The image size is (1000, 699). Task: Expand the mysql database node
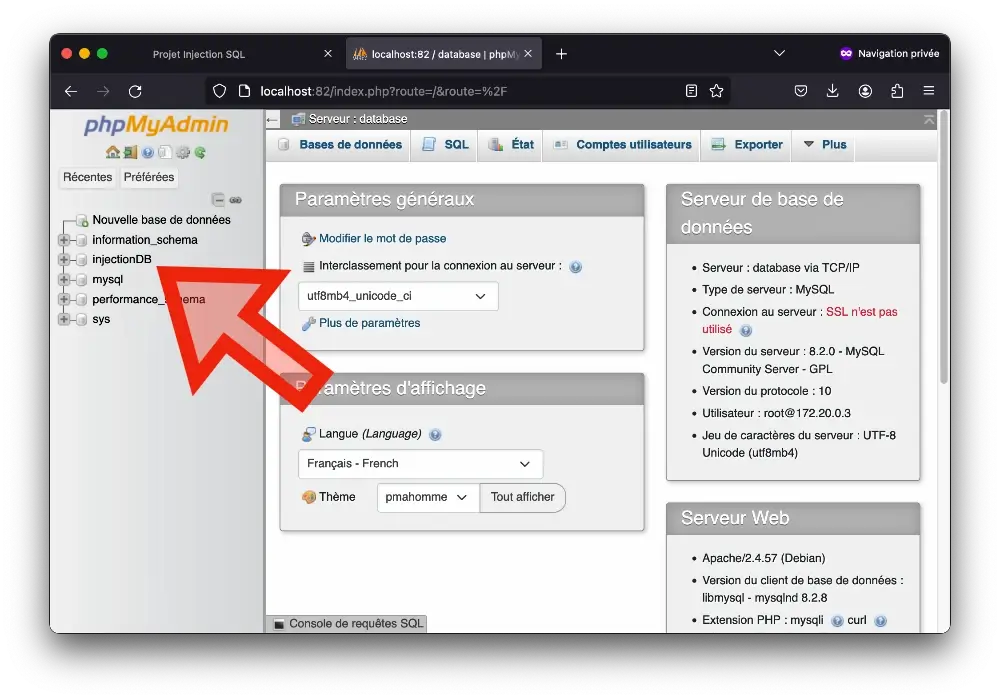coord(64,279)
